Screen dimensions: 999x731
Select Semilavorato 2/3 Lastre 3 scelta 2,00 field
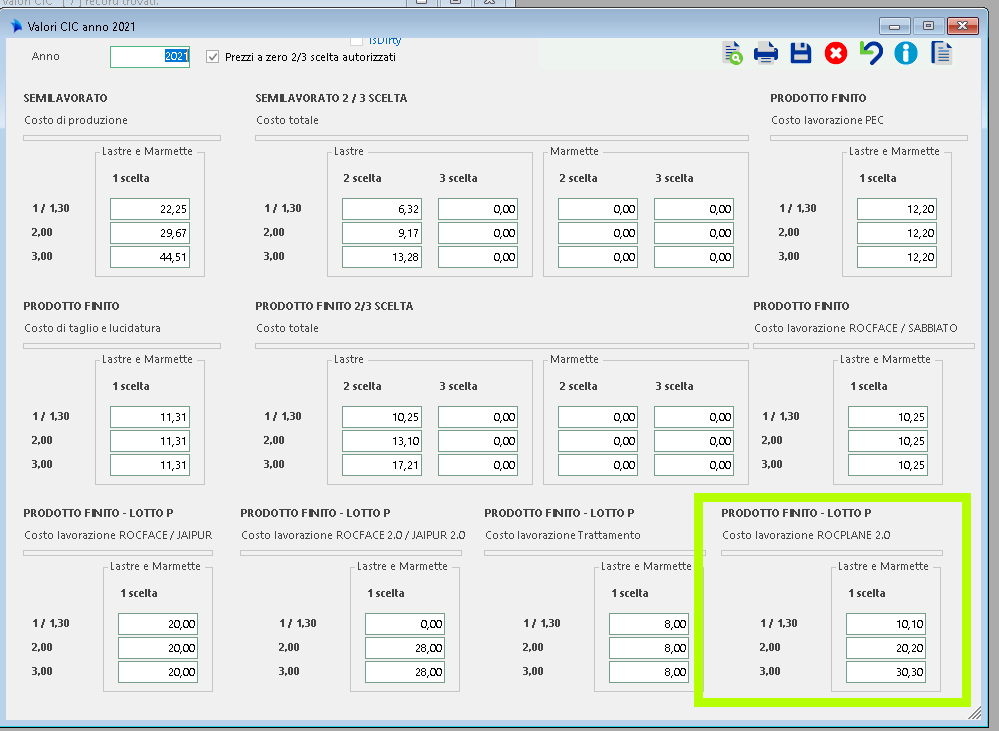point(478,233)
